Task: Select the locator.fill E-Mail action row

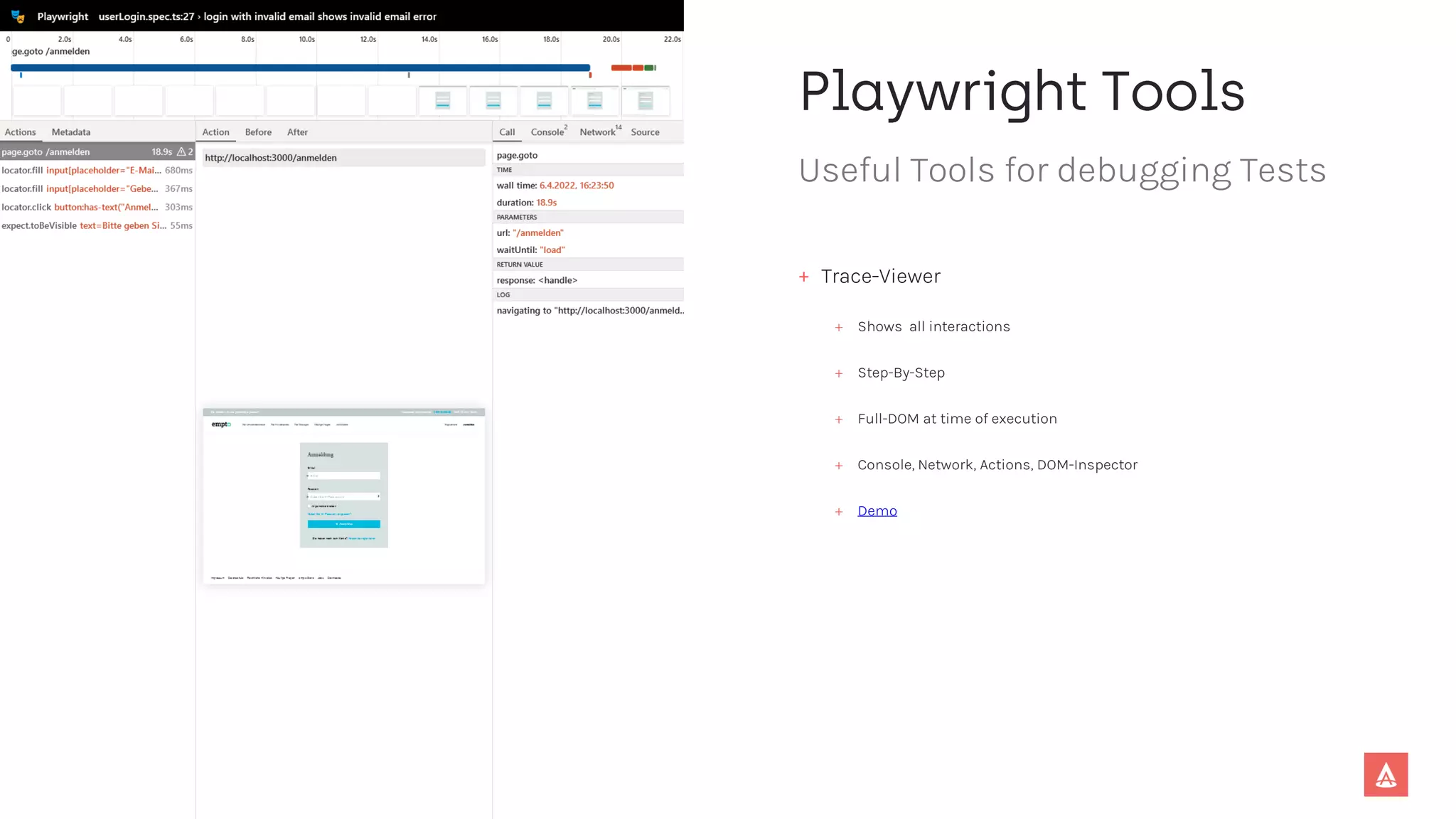Action: 97,170
